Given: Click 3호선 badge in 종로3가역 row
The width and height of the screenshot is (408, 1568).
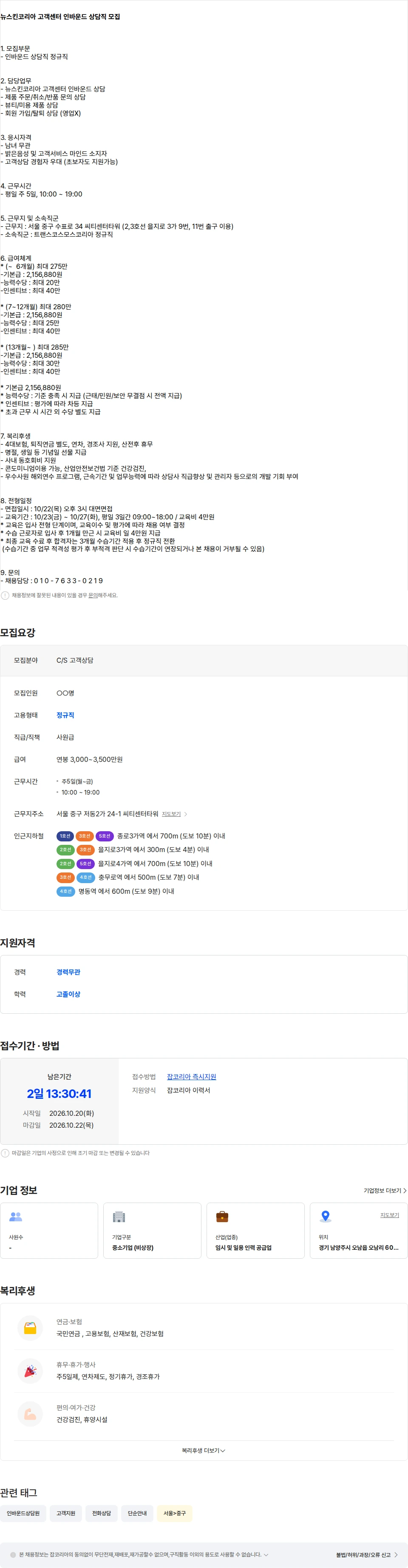Looking at the screenshot, I should click(x=85, y=836).
